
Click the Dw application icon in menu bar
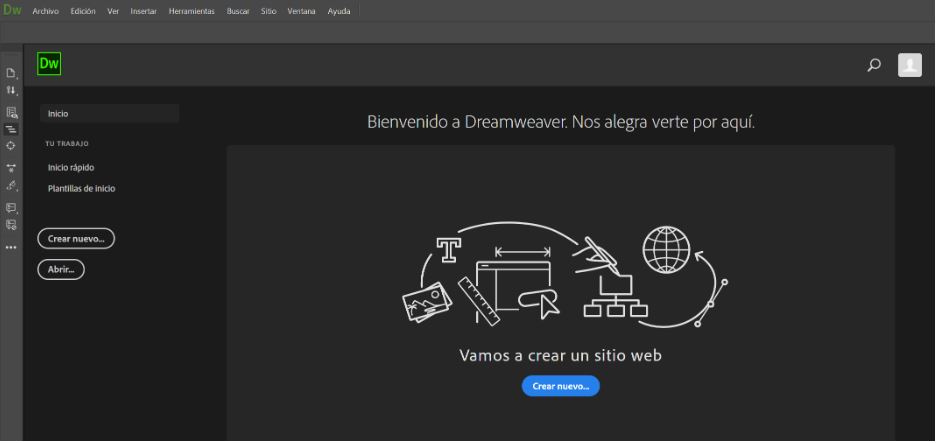[x=12, y=10]
